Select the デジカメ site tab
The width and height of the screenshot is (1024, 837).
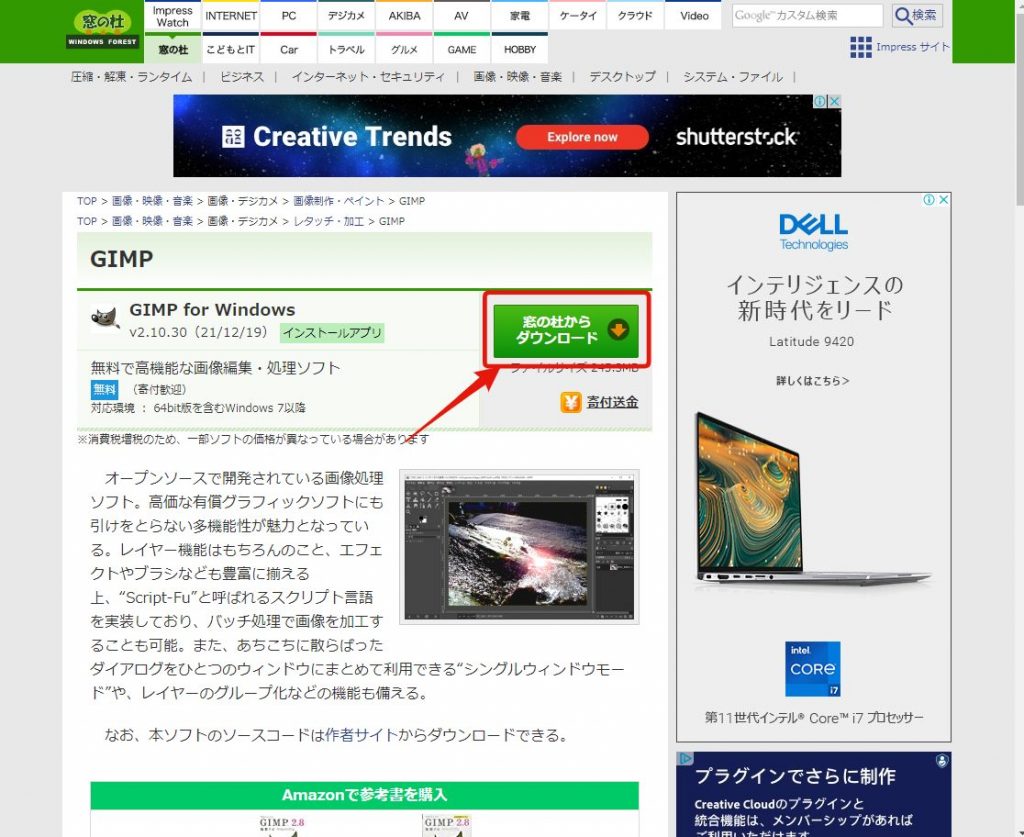click(x=346, y=16)
